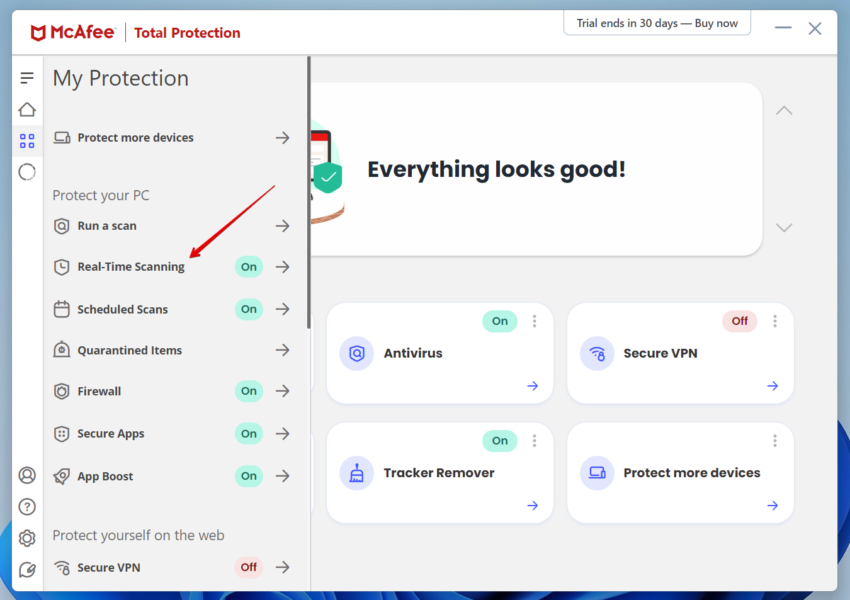Expand the status banner with the down chevron
This screenshot has width=850, height=600.
[784, 227]
